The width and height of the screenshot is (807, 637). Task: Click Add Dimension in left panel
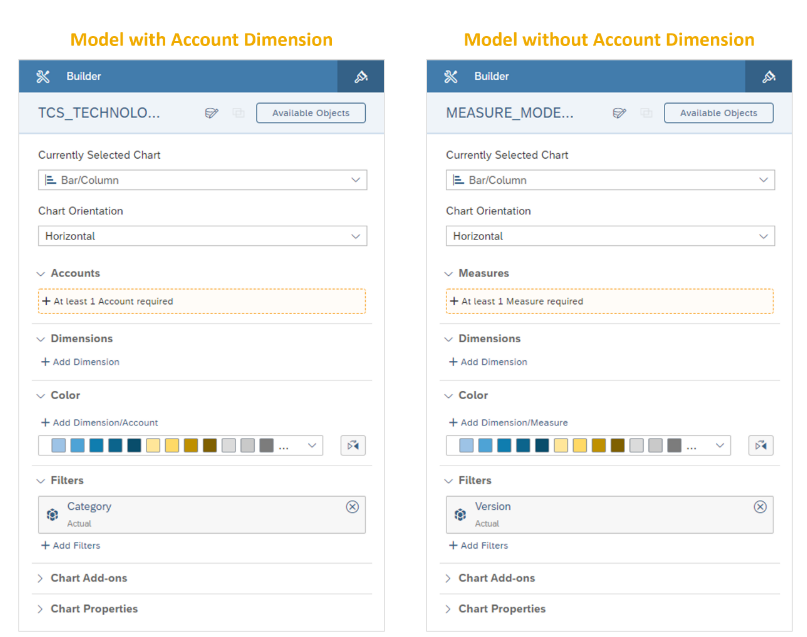click(80, 362)
